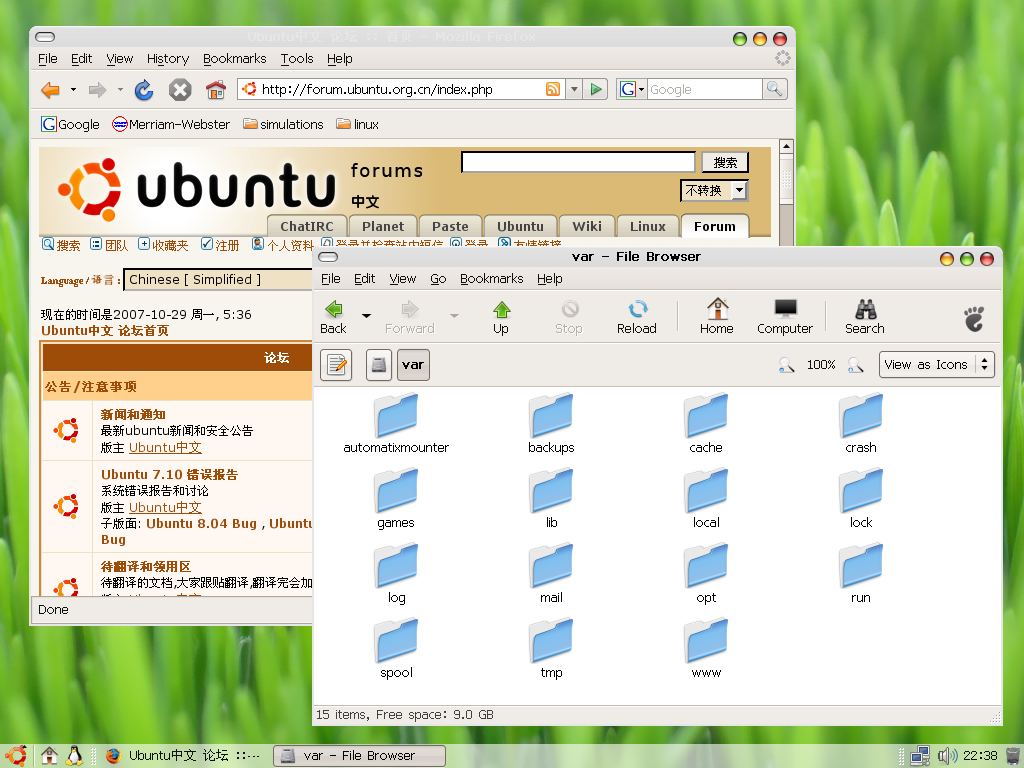This screenshot has width=1024, height=768.
Task: Select the tmp folder
Action: tap(551, 649)
